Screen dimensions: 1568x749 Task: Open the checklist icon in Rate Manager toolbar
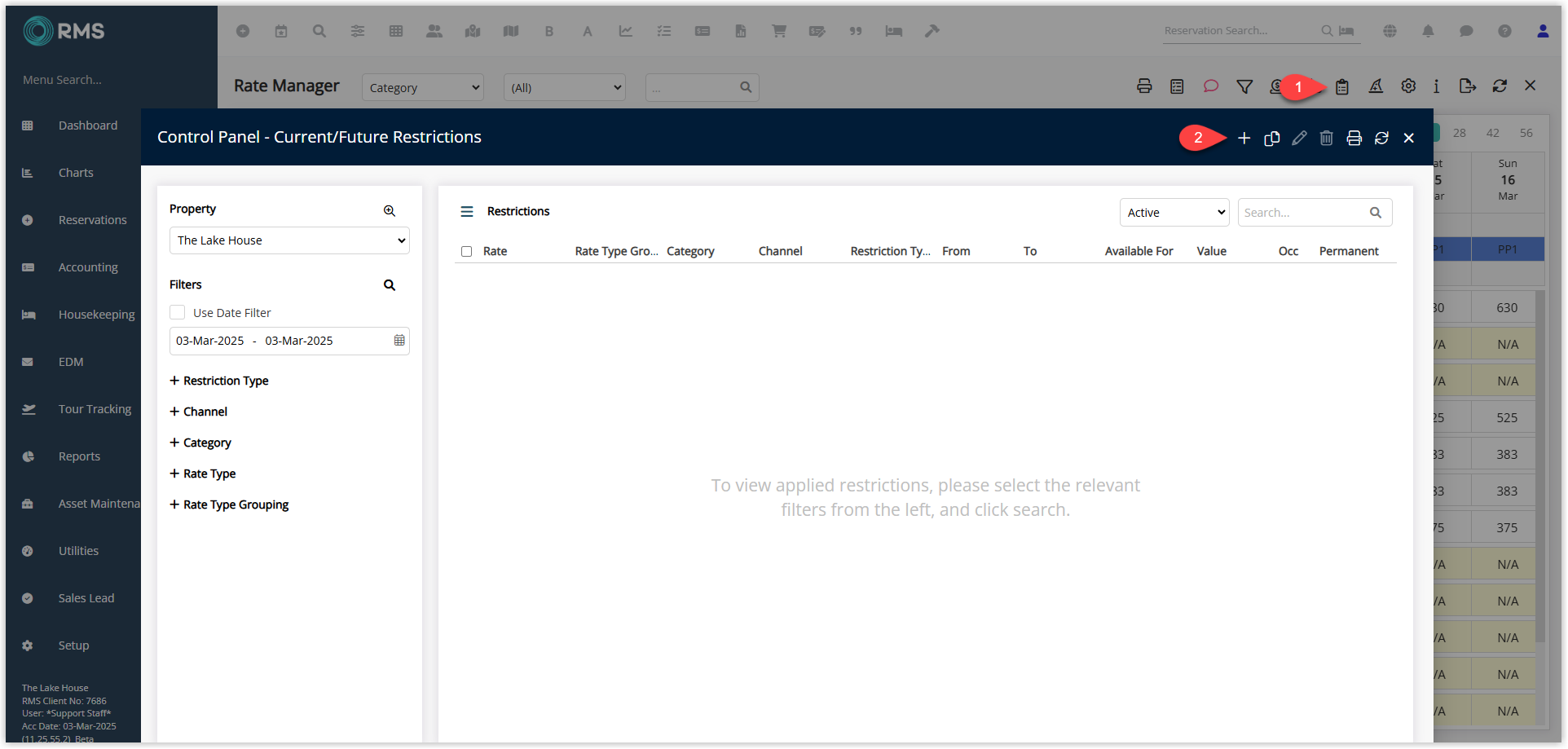click(x=1177, y=86)
